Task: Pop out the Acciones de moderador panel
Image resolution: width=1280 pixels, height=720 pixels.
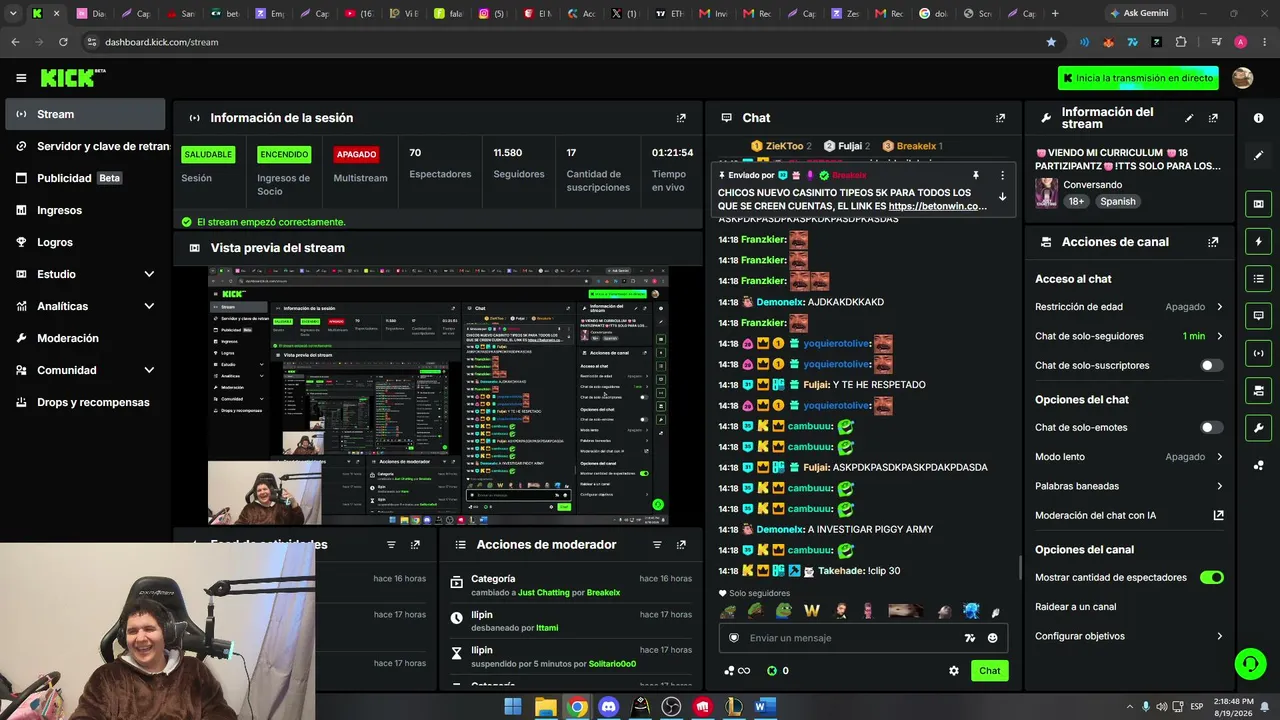Action: (681, 545)
